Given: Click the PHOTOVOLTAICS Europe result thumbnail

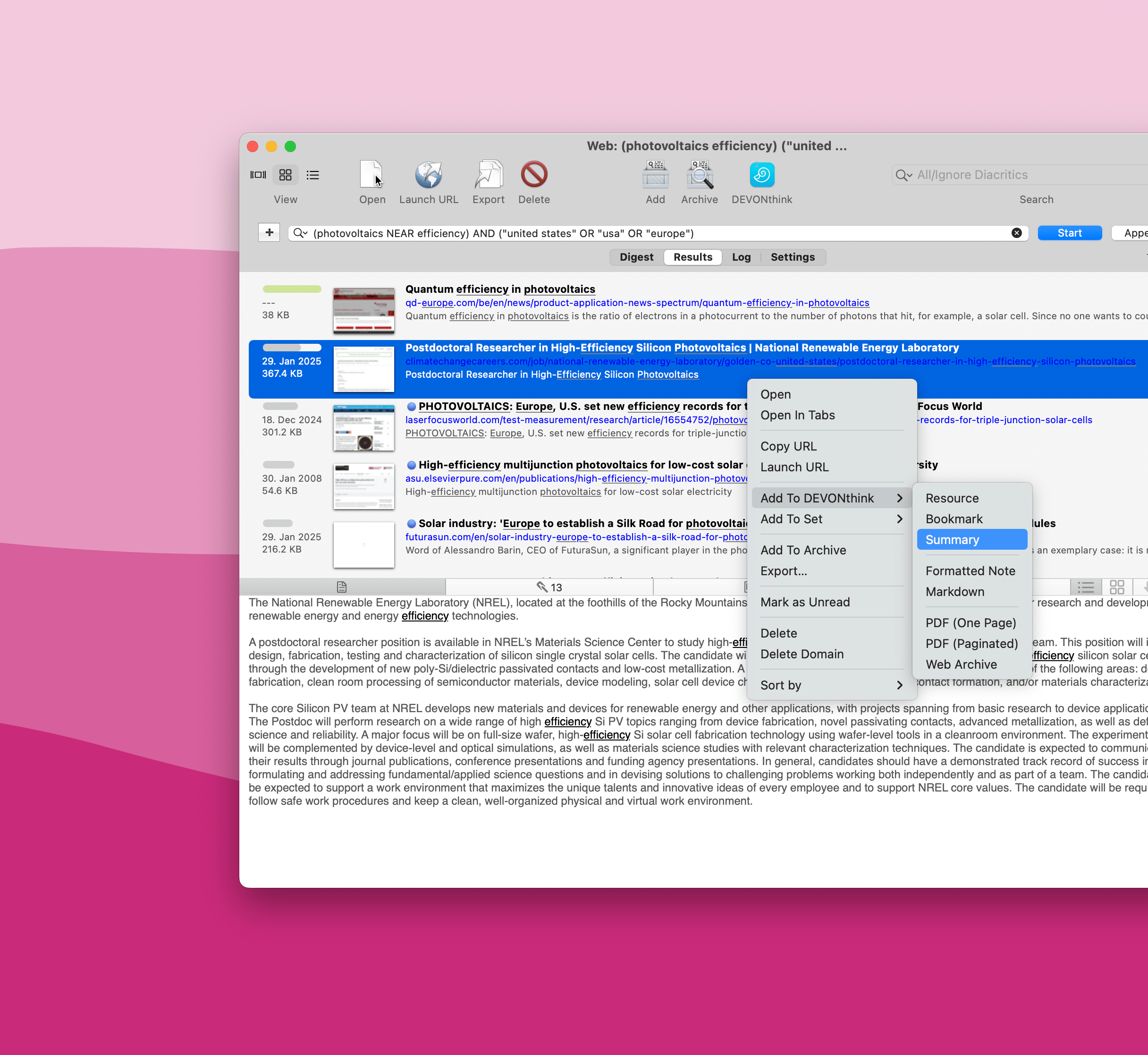Looking at the screenshot, I should coord(363,427).
